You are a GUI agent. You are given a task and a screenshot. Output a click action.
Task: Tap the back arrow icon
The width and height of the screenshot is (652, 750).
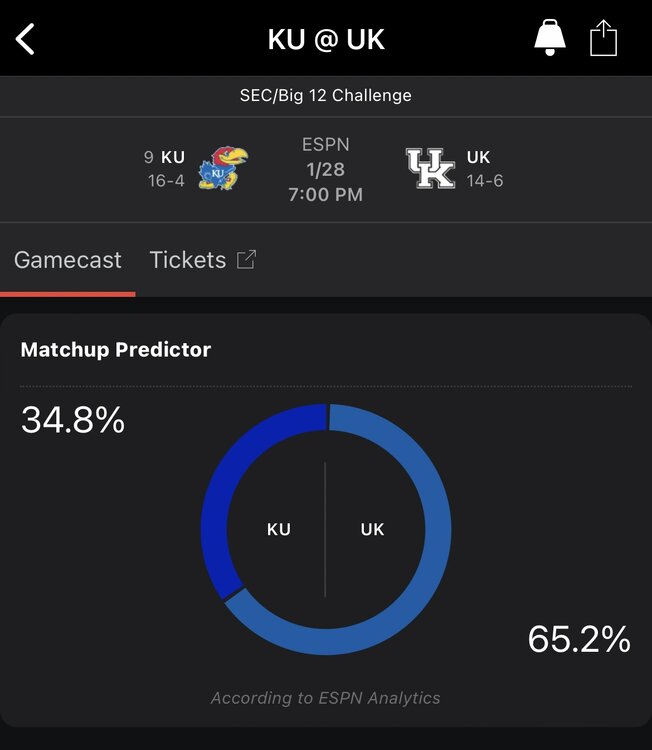26,39
